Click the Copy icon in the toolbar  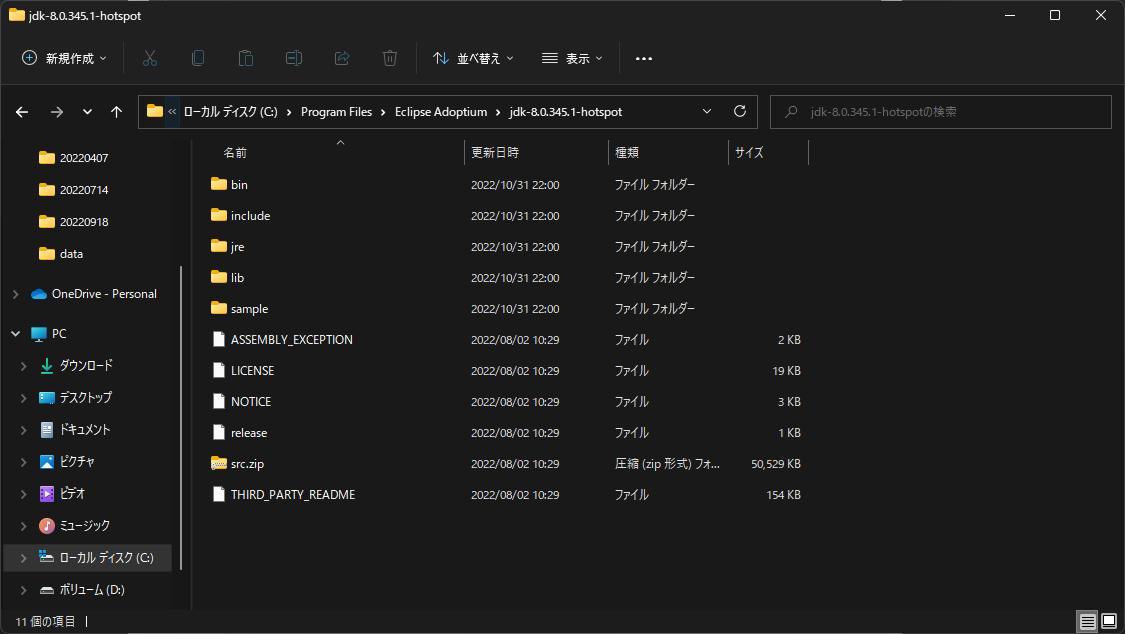pyautogui.click(x=197, y=58)
